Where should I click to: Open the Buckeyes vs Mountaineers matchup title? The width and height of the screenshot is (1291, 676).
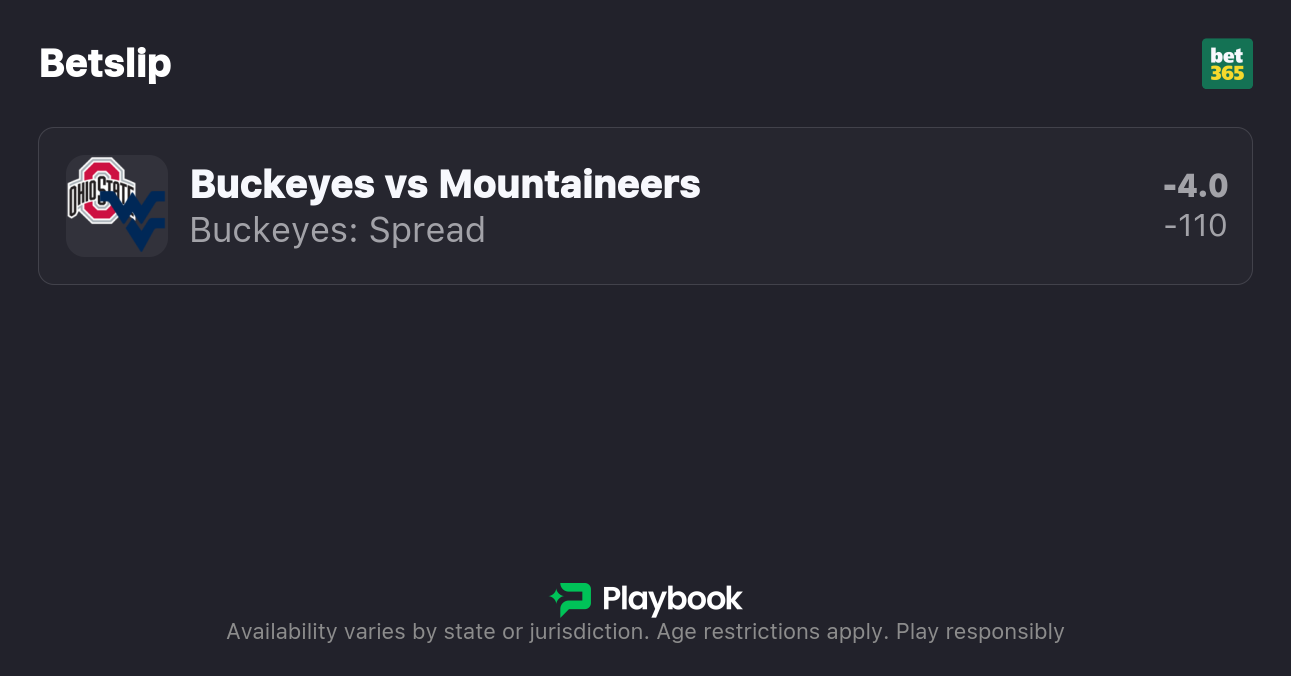click(x=445, y=184)
